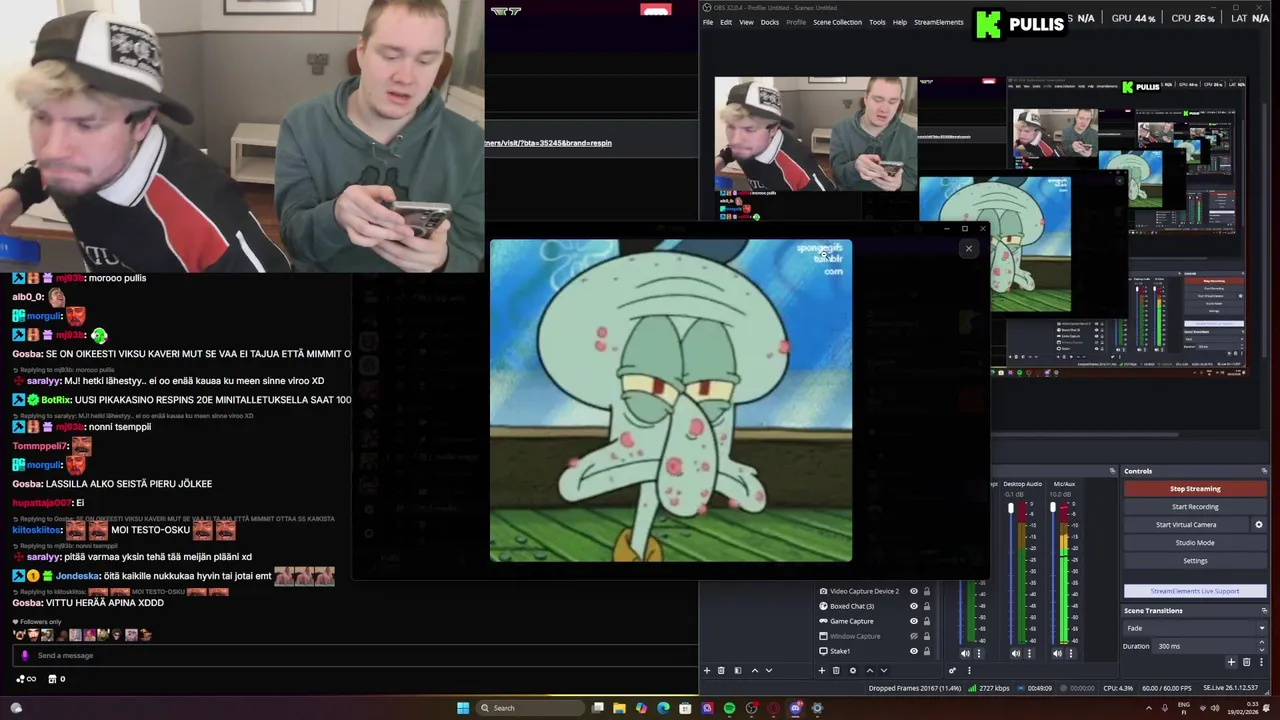This screenshot has height=720, width=1280.
Task: Hide the Video Capture Device 2 source
Action: 914,591
